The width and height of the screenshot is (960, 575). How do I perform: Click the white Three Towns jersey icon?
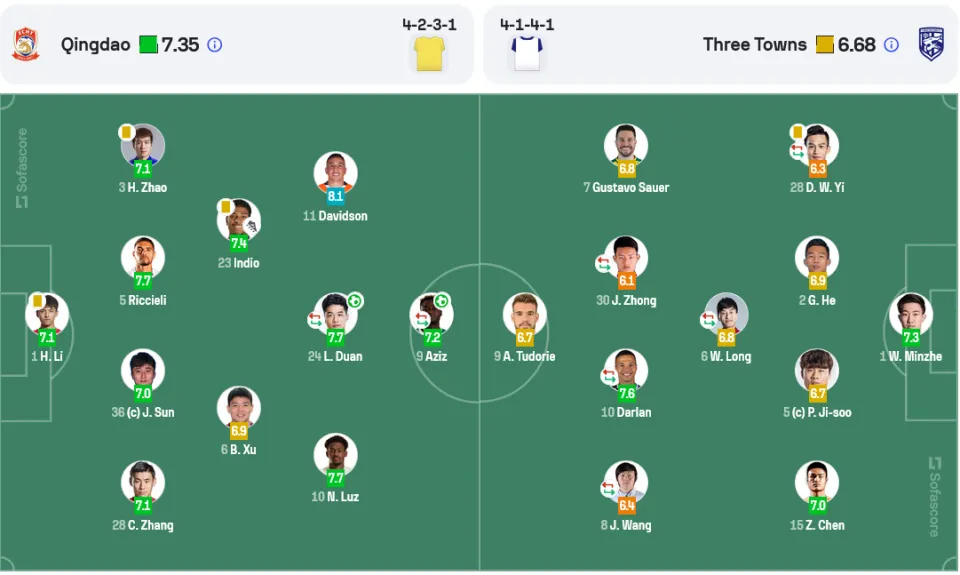(x=527, y=53)
